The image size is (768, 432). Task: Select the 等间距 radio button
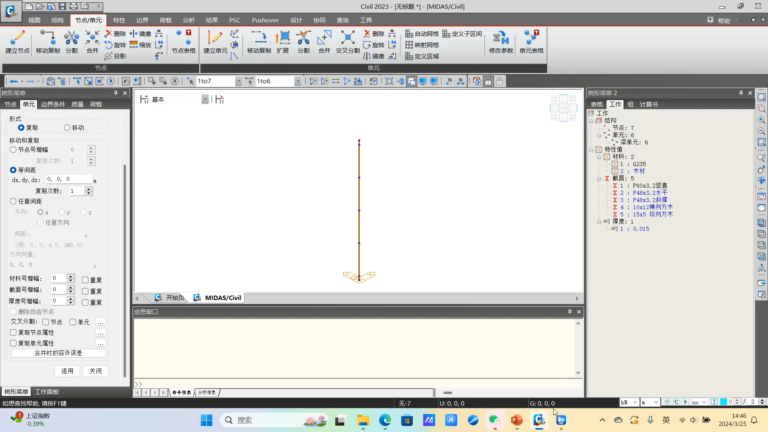coord(13,170)
